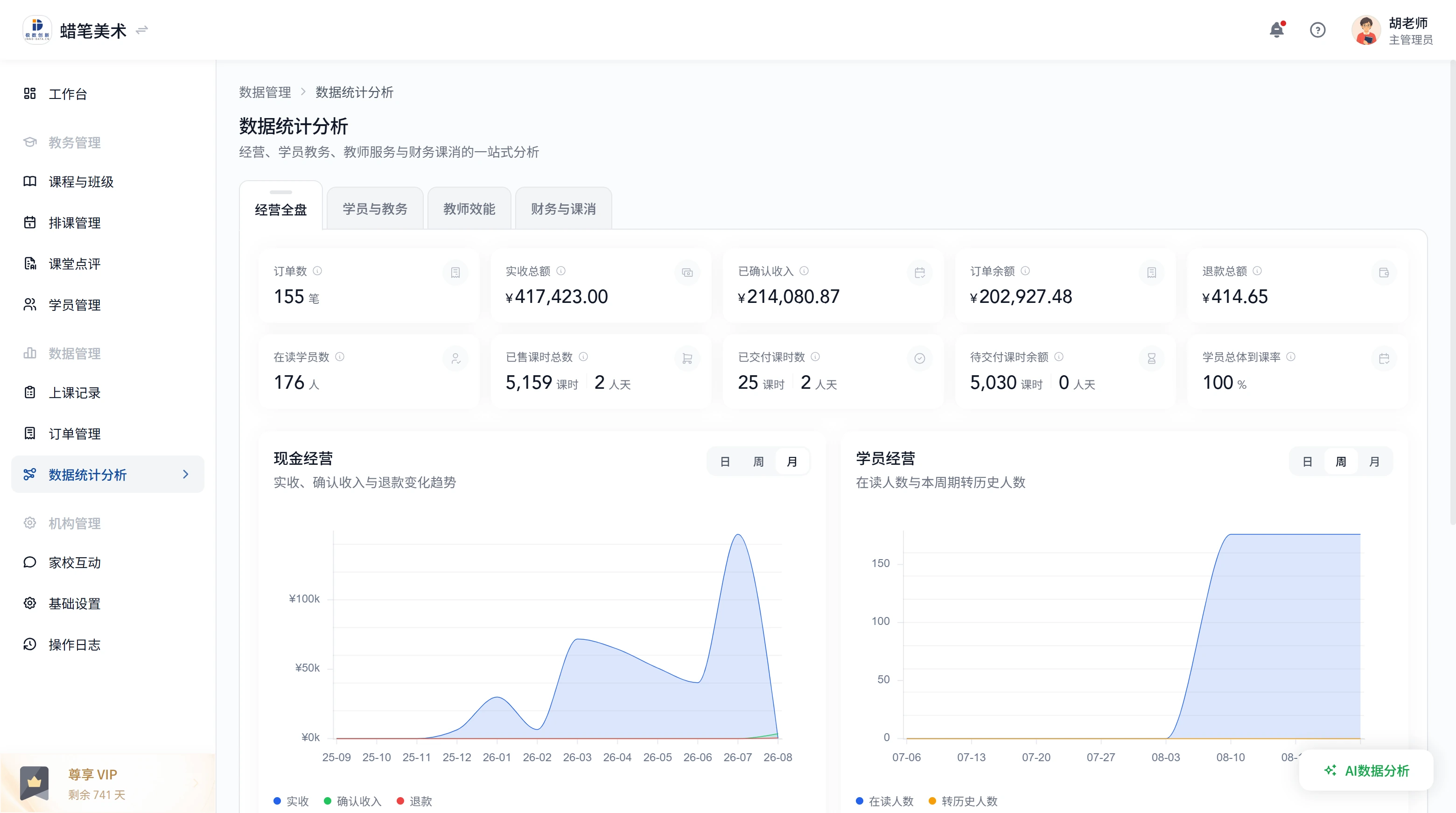This screenshot has width=1456, height=813.
Task: Open 胡老师 user avatar
Action: click(1366, 30)
